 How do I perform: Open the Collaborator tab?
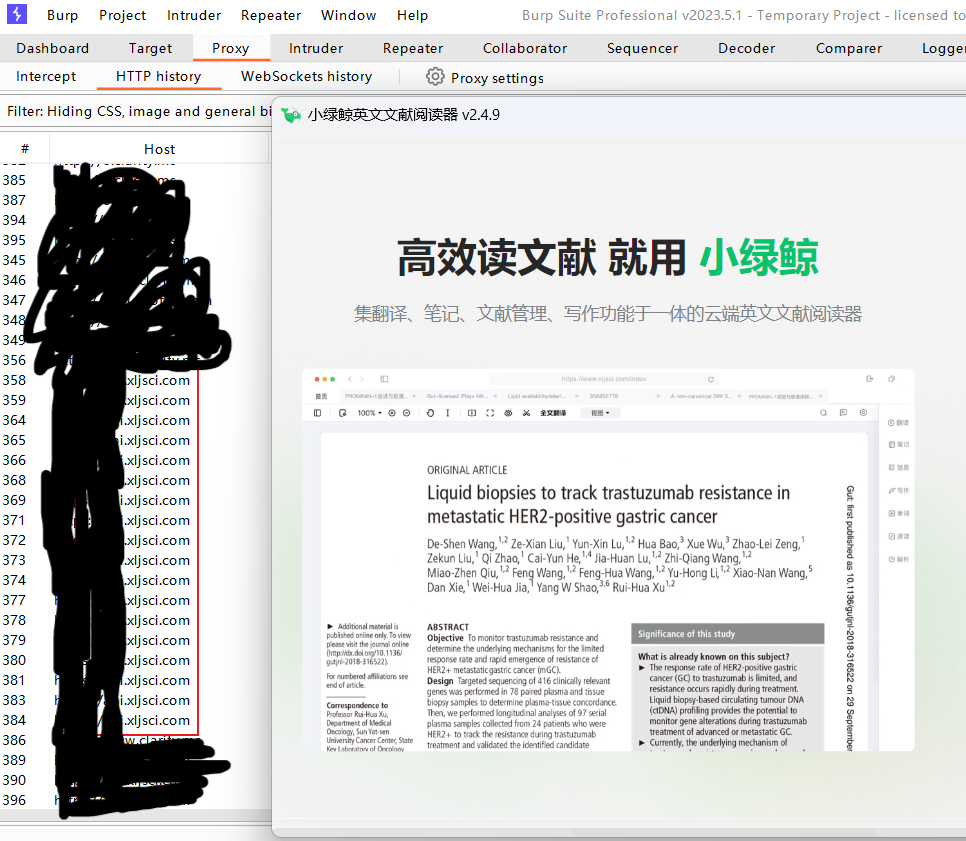(x=525, y=48)
